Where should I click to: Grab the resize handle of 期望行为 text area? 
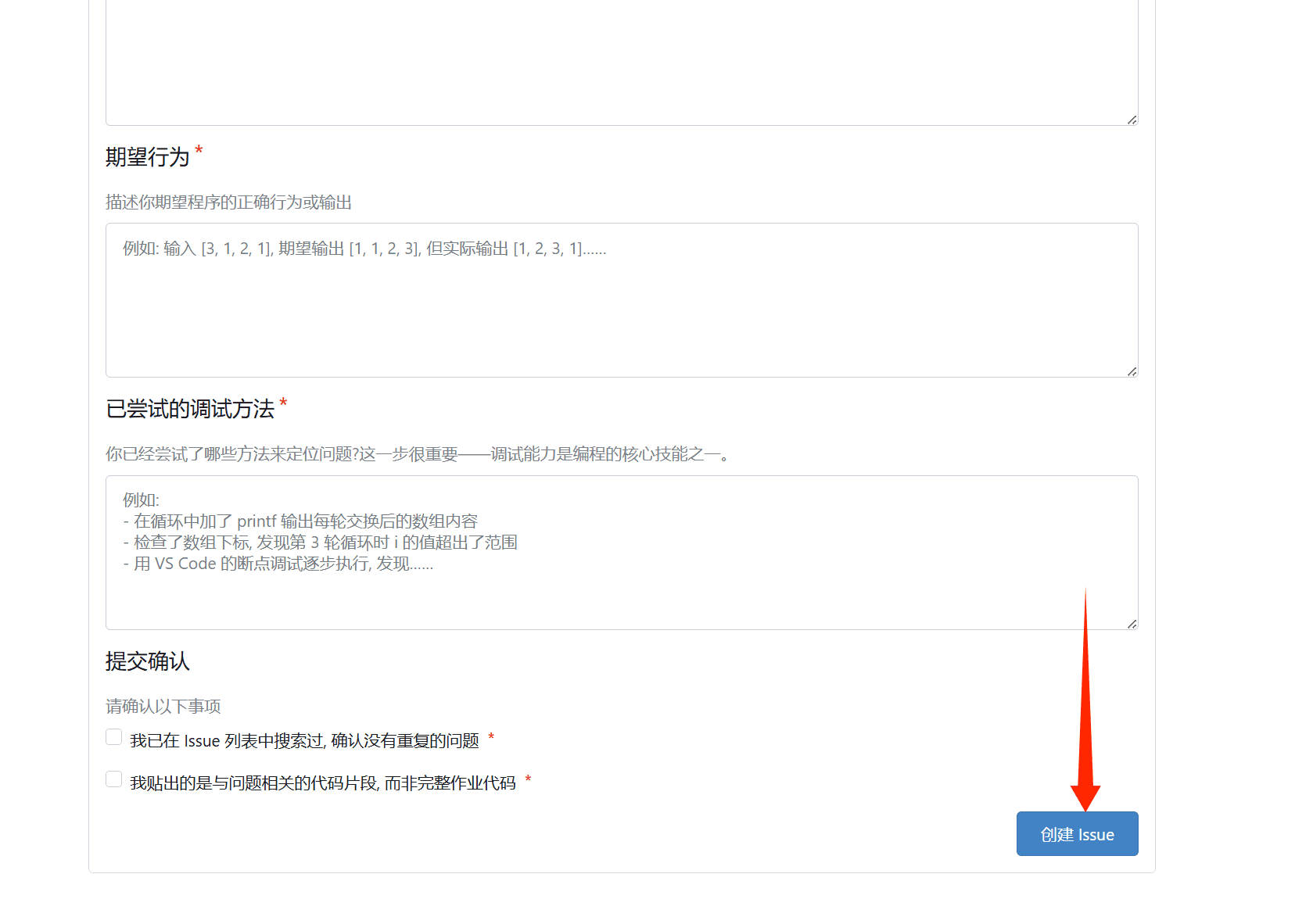pos(1132,371)
